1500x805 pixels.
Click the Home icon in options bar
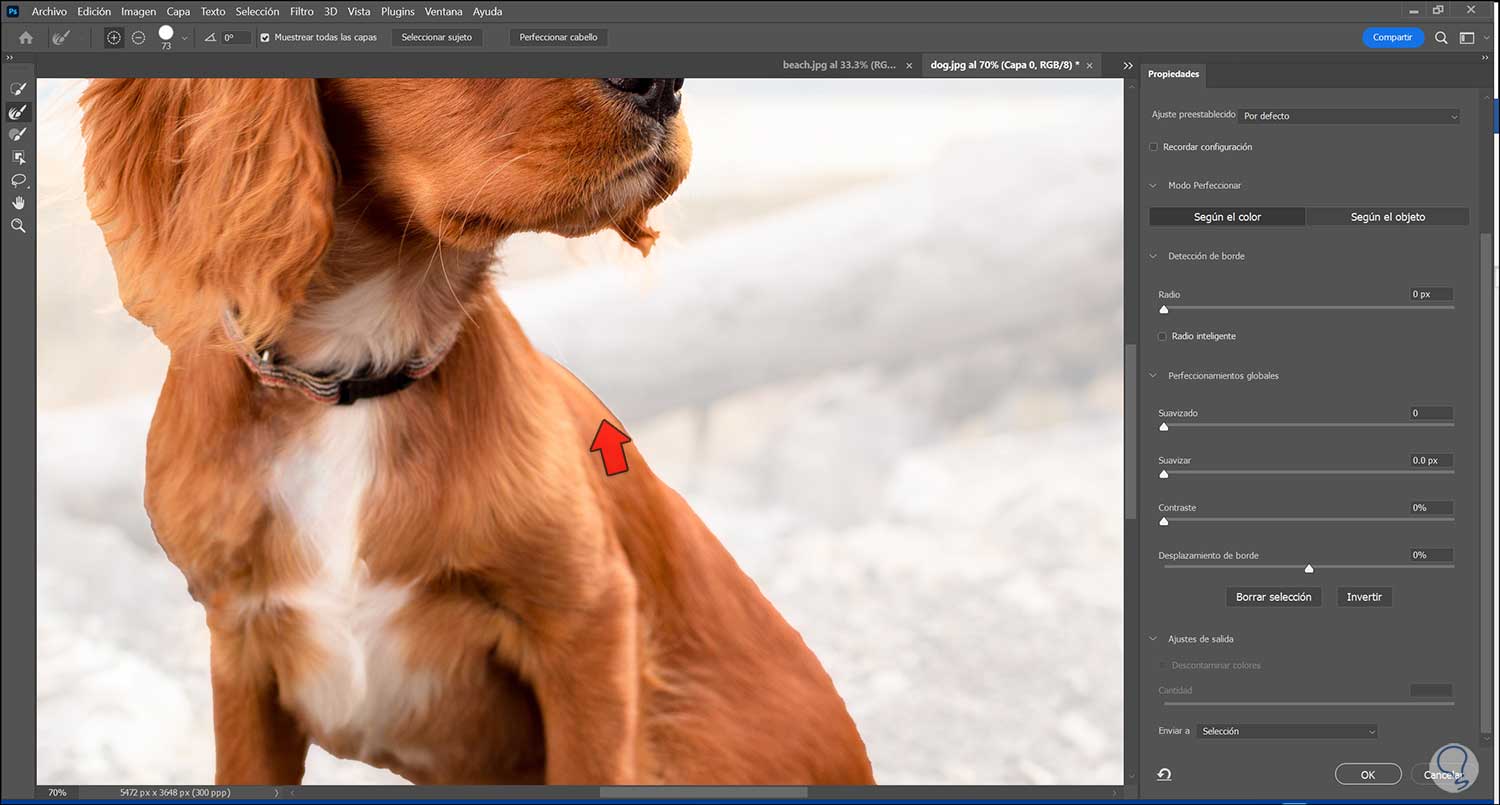click(x=26, y=38)
